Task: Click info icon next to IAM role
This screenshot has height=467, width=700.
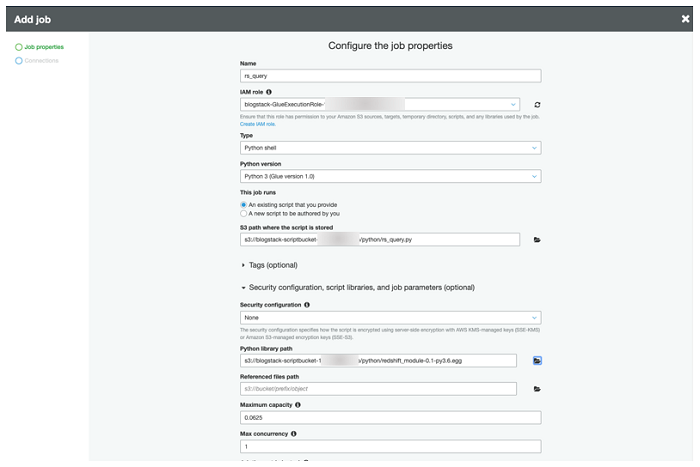Action: pyautogui.click(x=269, y=92)
